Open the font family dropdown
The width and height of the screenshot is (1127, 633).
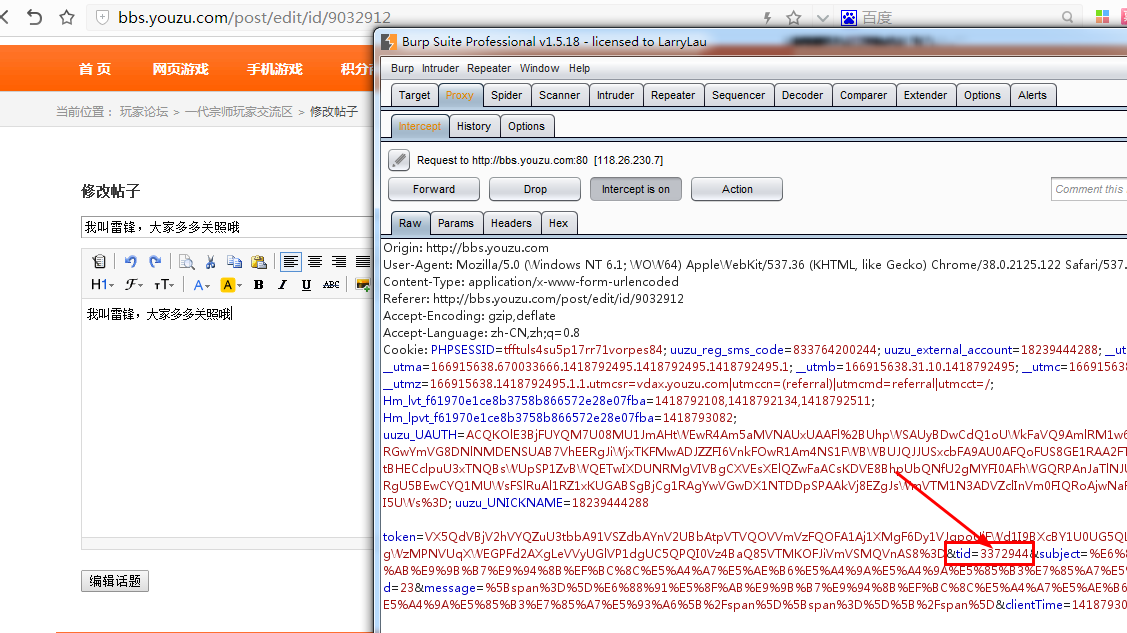point(134,285)
